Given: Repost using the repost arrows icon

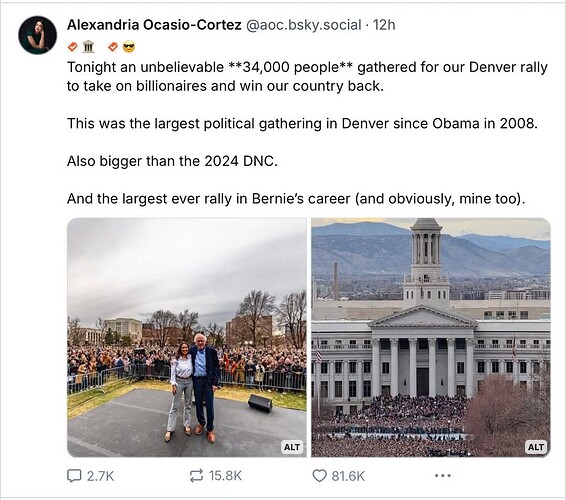Looking at the screenshot, I should pos(196,475).
